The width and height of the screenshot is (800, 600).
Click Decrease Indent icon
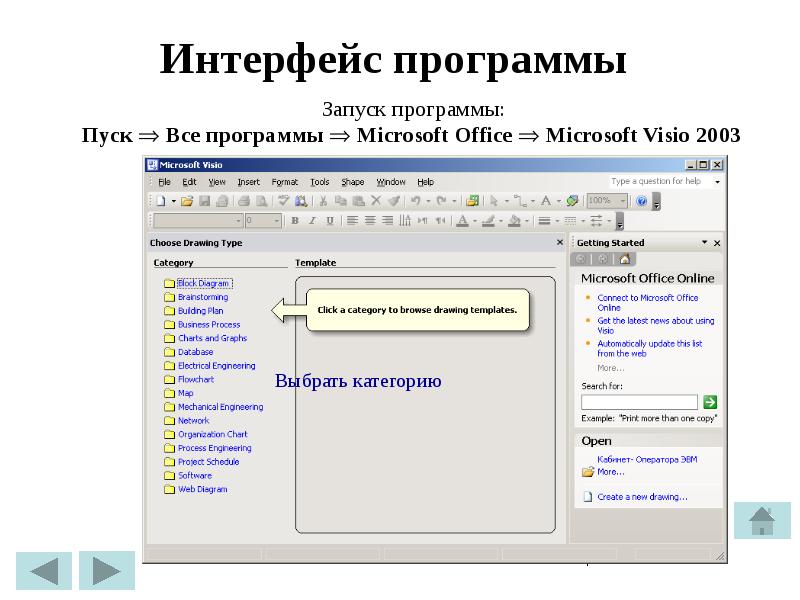point(423,221)
